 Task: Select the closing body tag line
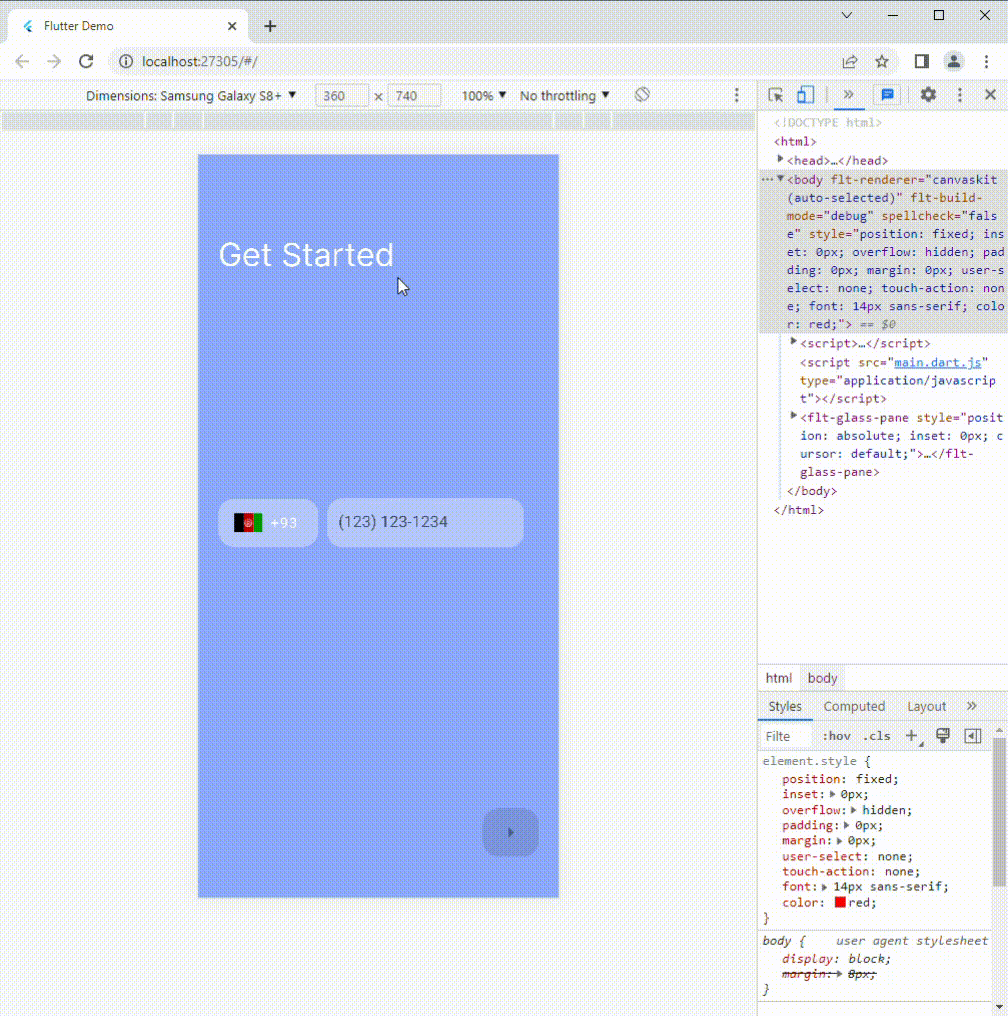pos(812,491)
